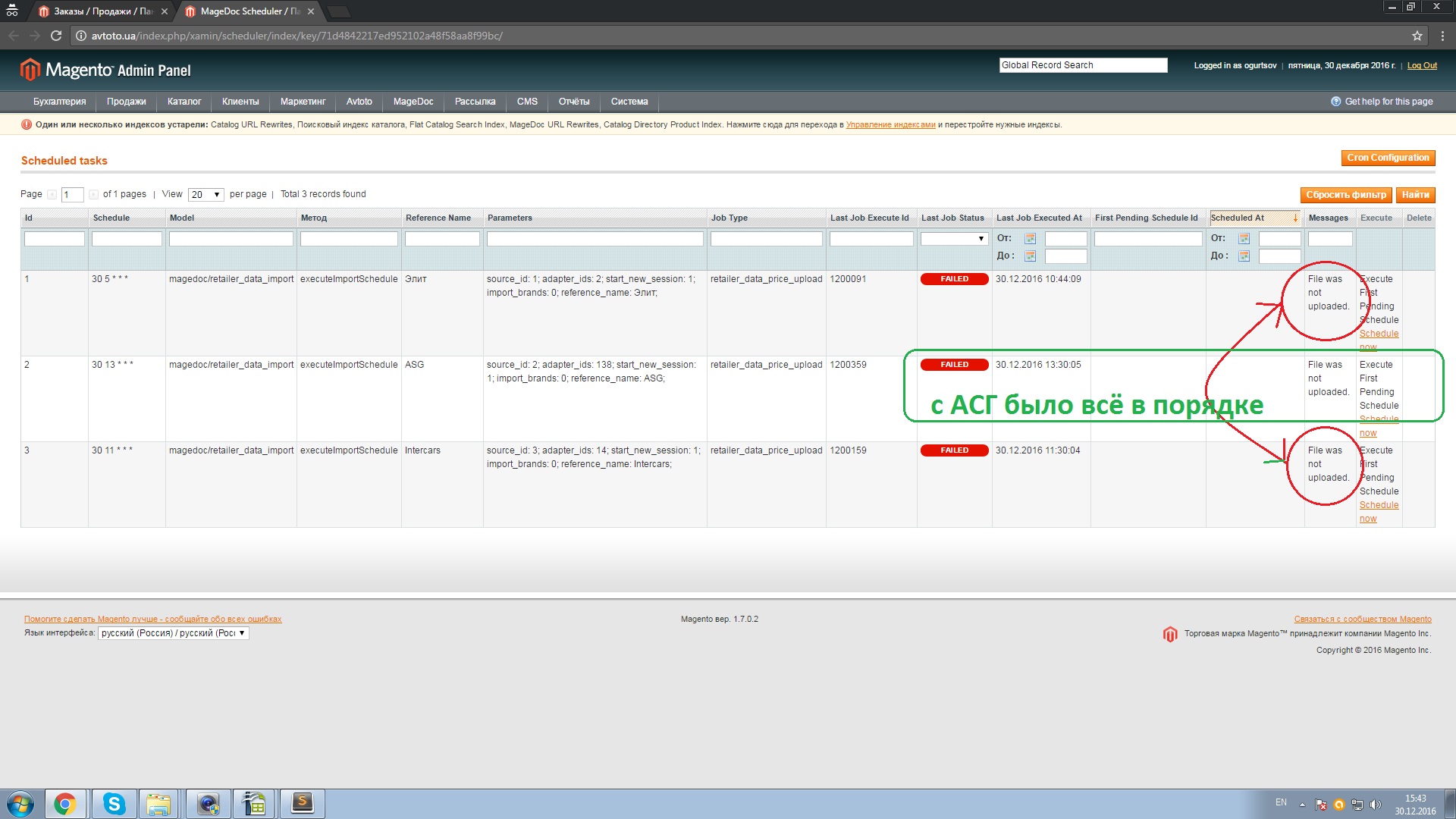Open the Продажи menu
Viewport: 1456px width, 819px height.
126,102
